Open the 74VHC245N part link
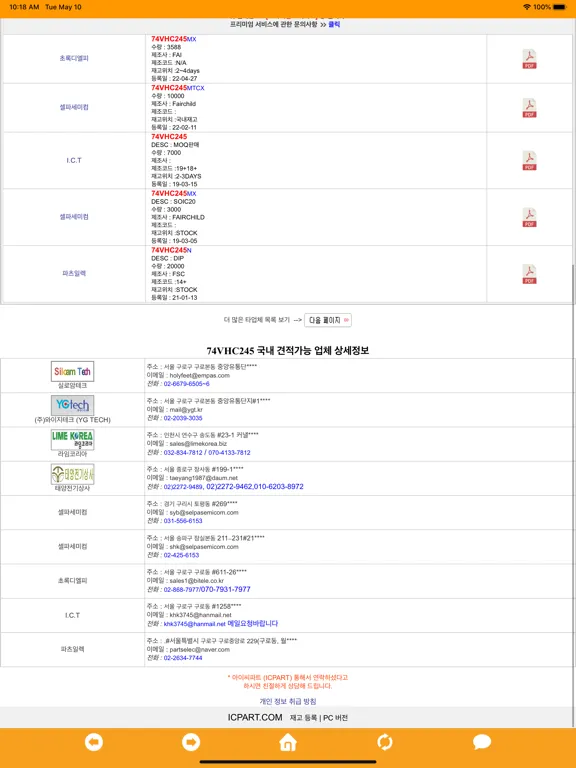The image size is (576, 768). (171, 250)
